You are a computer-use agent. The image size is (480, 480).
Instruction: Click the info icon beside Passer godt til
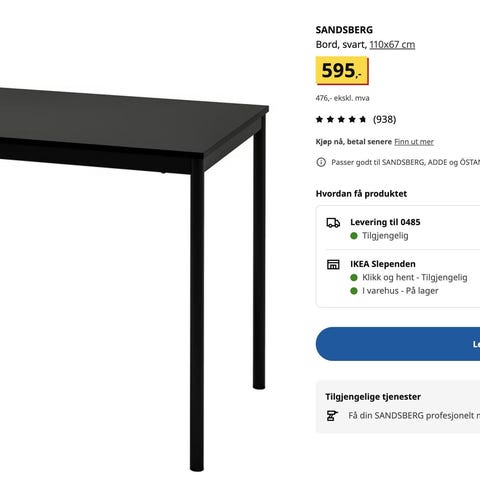click(x=321, y=162)
